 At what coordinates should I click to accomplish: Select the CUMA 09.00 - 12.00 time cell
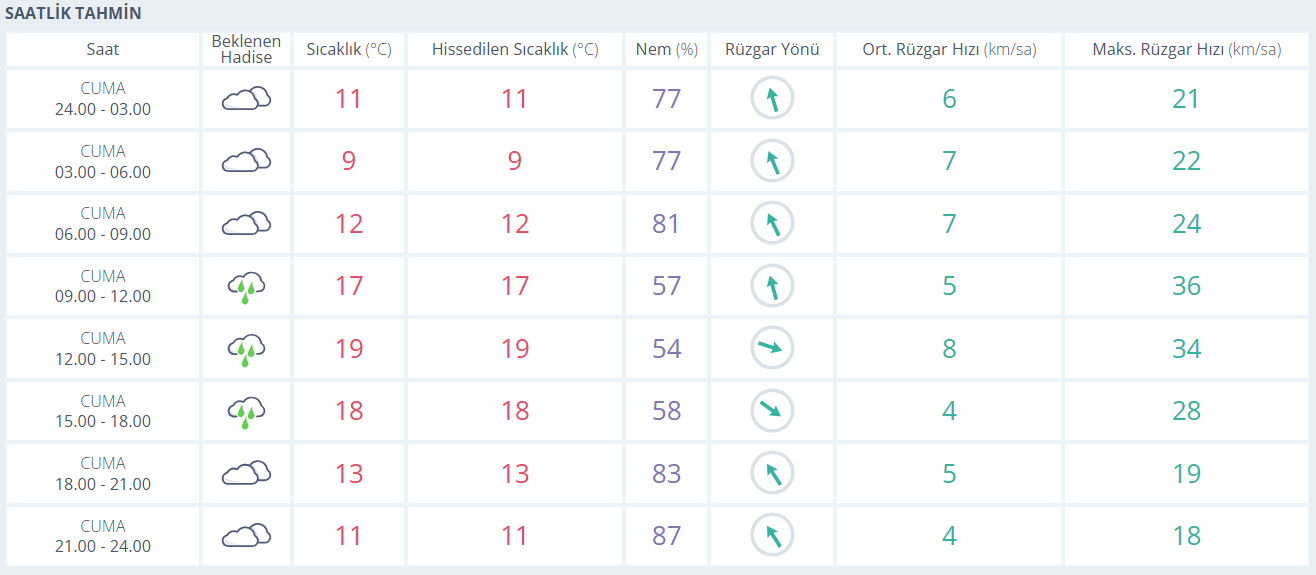pos(103,286)
